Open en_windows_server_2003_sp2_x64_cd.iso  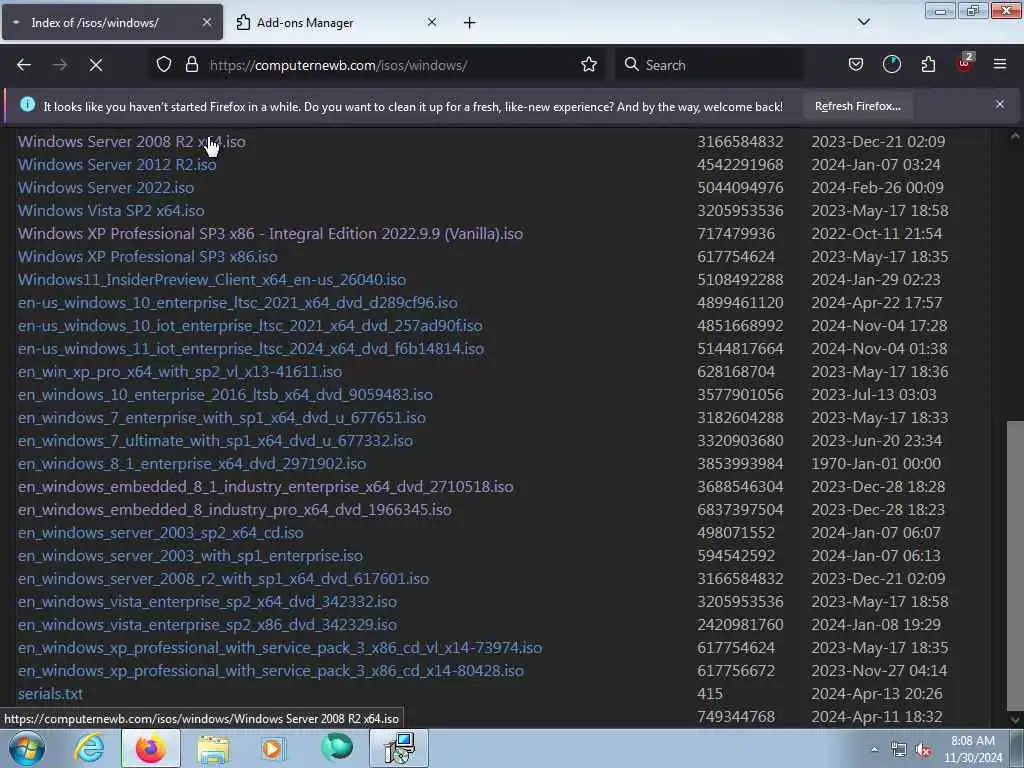point(161,532)
